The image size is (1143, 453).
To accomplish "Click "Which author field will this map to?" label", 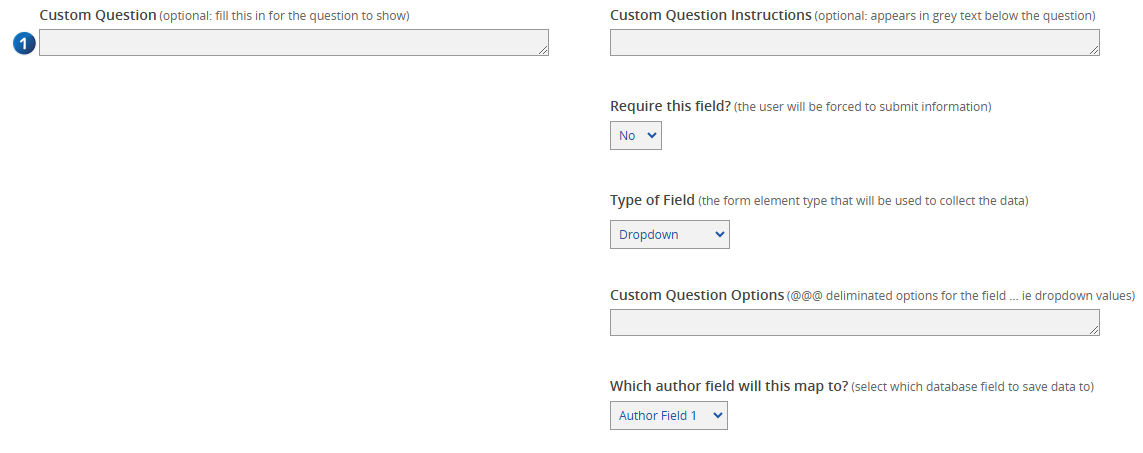I will [x=729, y=386].
